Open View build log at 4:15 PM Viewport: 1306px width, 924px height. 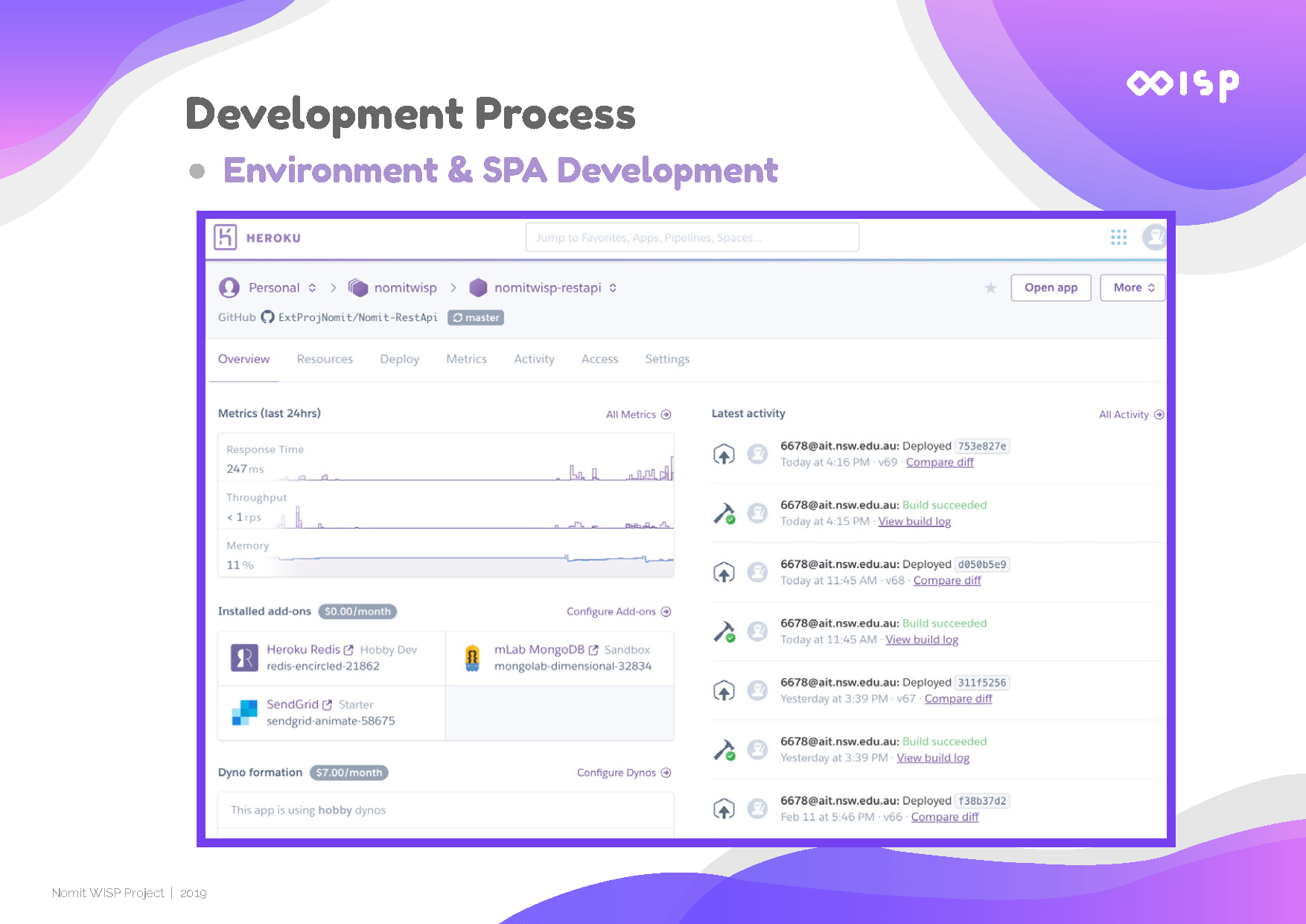914,521
